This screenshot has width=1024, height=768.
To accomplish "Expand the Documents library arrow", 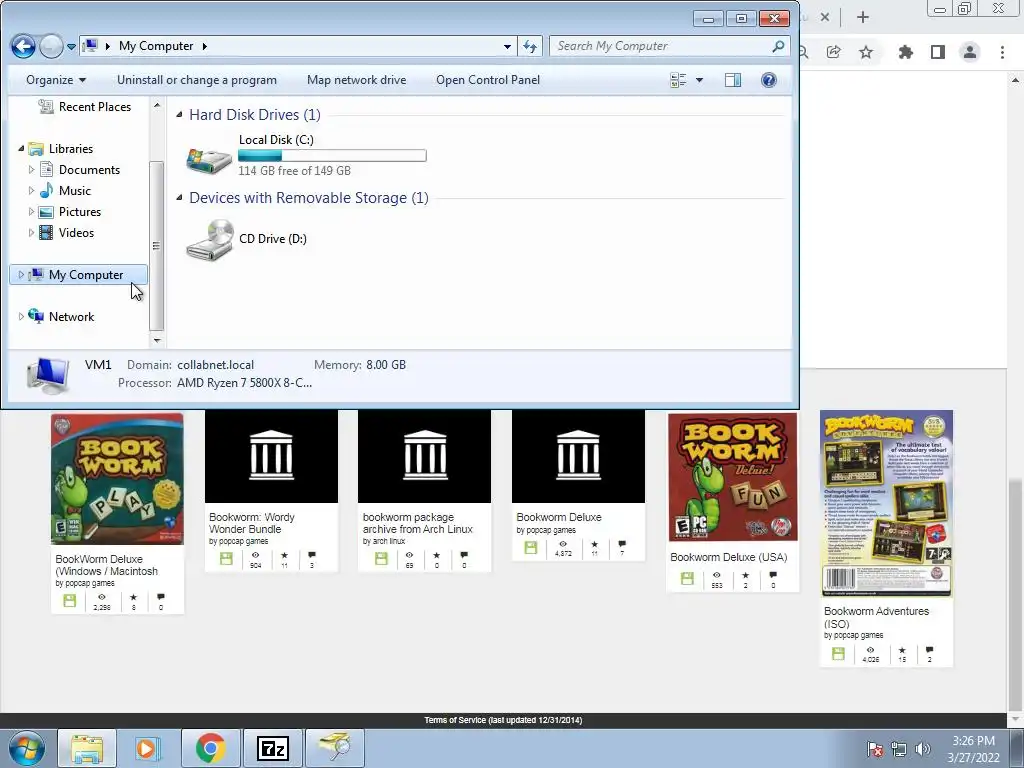I will (31, 170).
